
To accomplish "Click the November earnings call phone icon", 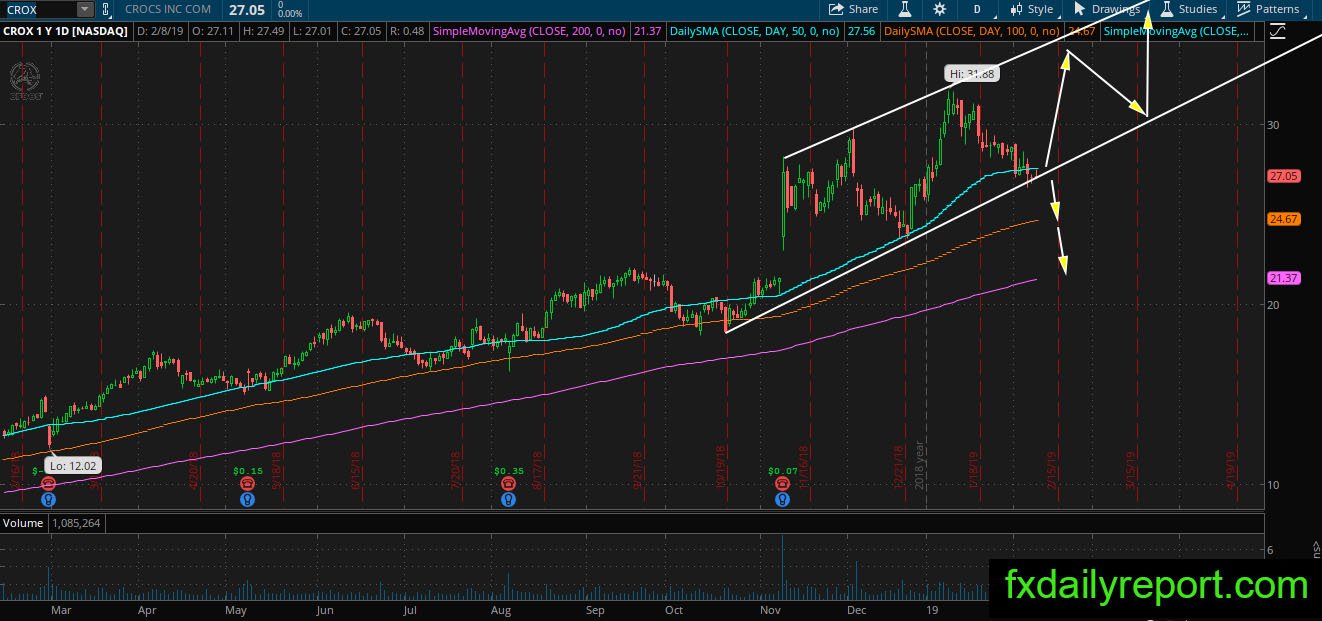I will (782, 483).
